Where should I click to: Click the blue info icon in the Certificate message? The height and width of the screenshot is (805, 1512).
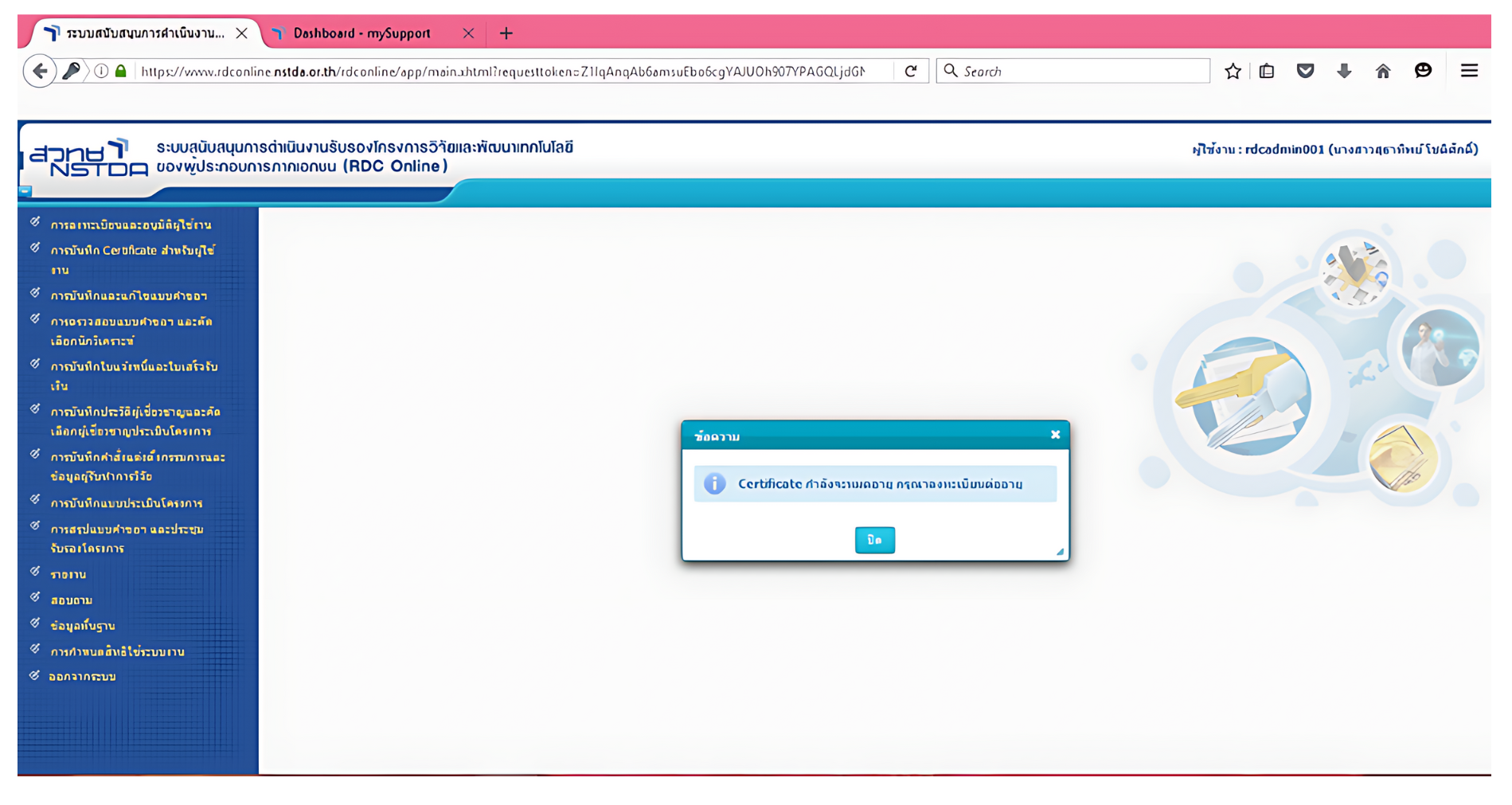click(714, 484)
